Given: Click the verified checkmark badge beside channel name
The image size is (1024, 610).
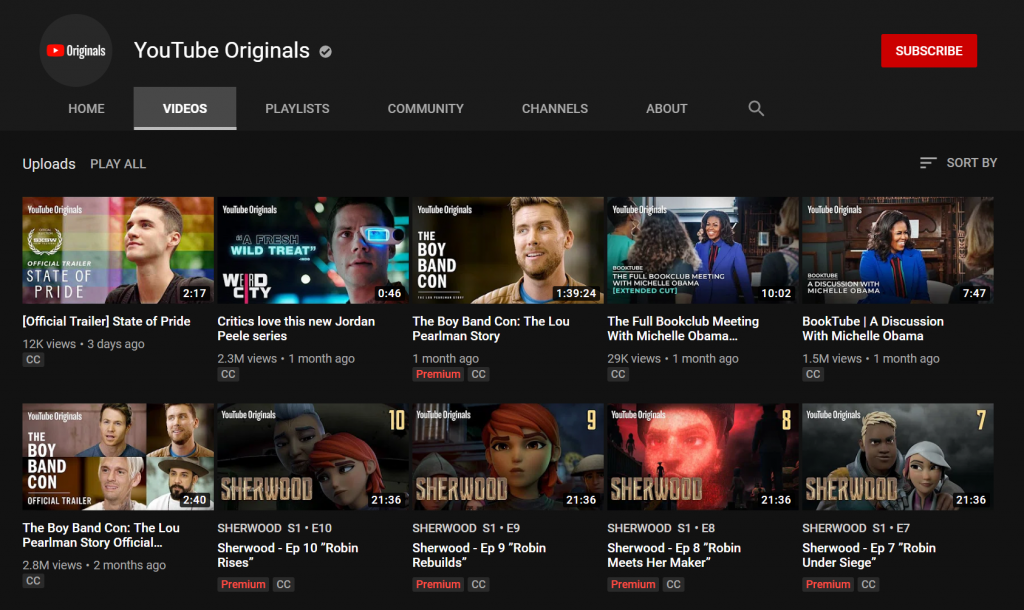Looking at the screenshot, I should [325, 52].
